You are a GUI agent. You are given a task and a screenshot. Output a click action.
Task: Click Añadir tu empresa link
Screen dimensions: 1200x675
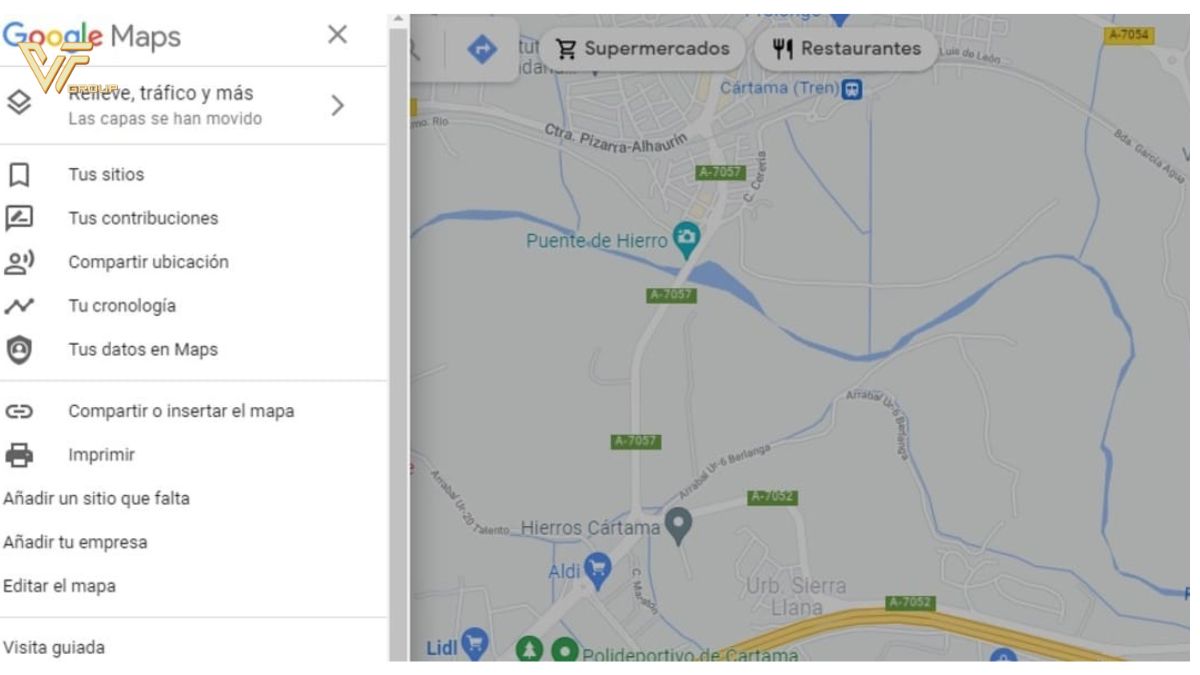(73, 542)
